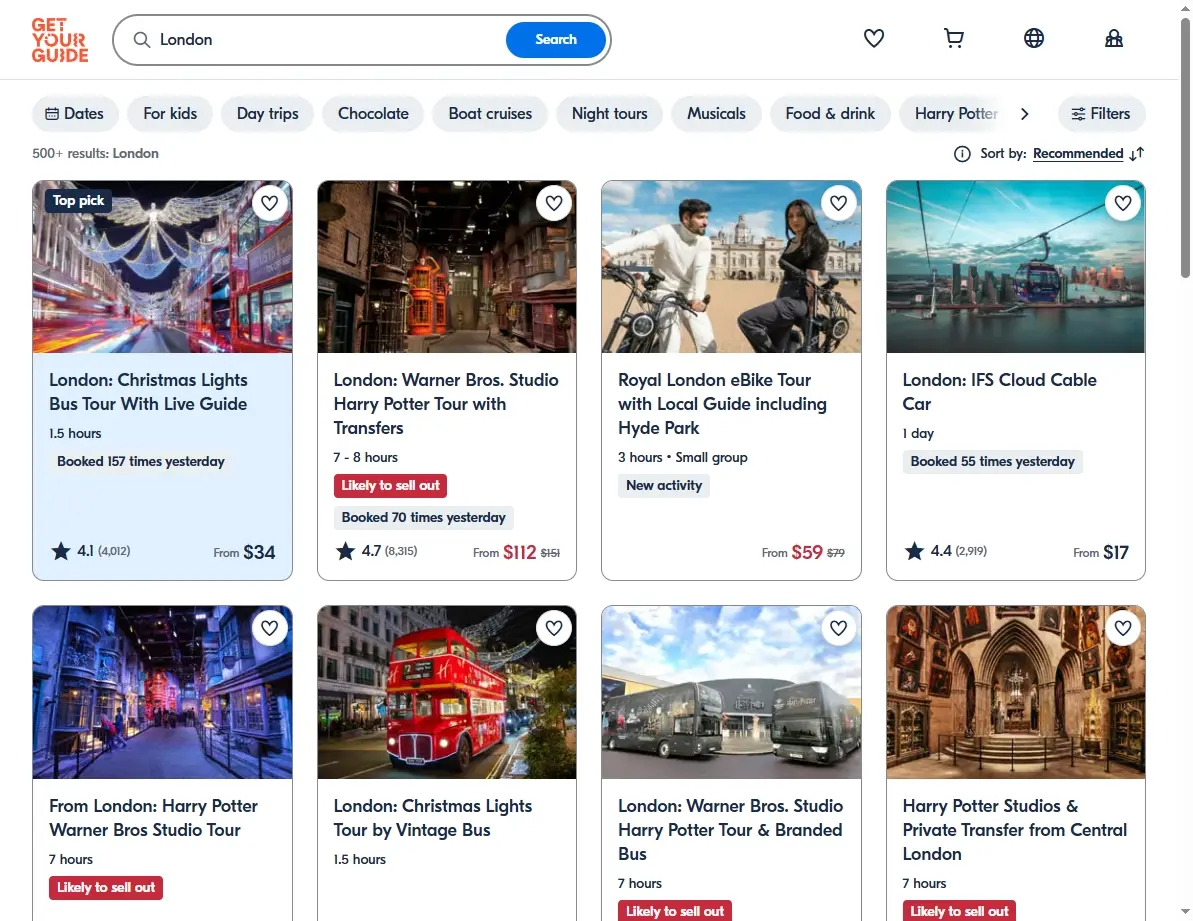This screenshot has width=1193, height=921.
Task: Click the branded black buses thumbnail
Action: coord(731,692)
